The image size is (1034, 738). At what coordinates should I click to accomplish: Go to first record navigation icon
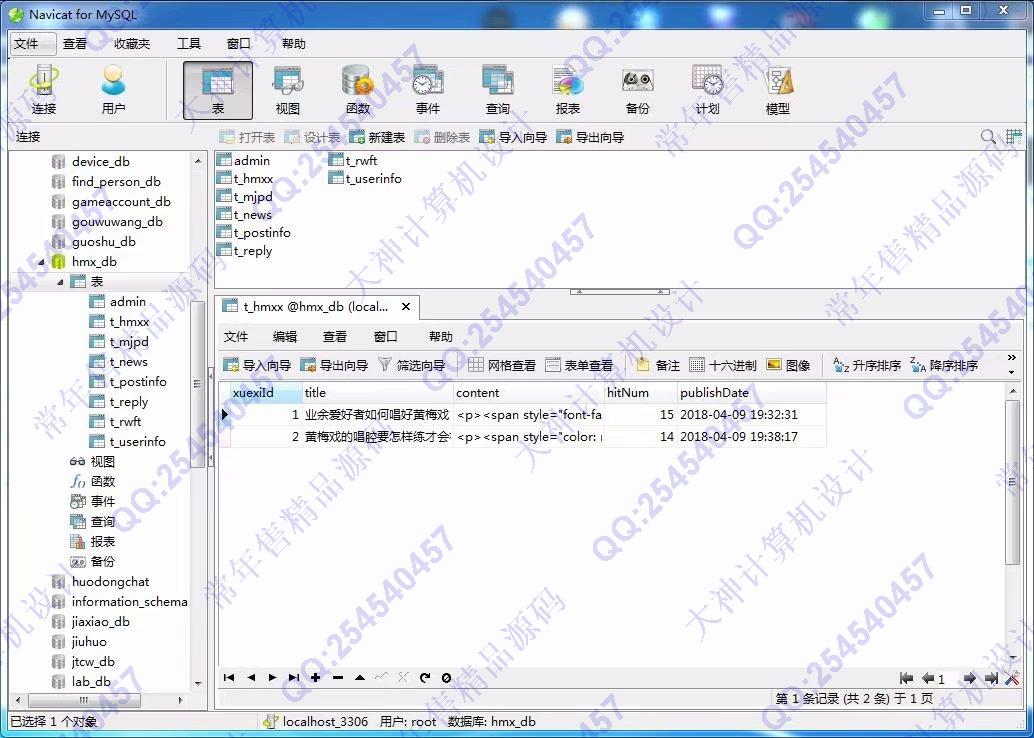click(229, 677)
